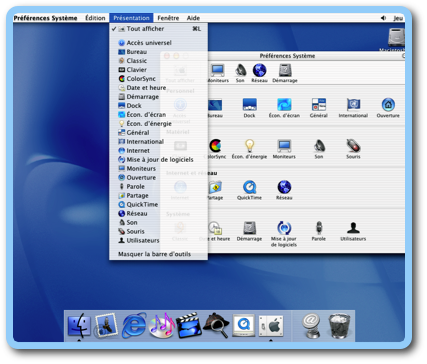Select Date et heure from the menu

158,88
